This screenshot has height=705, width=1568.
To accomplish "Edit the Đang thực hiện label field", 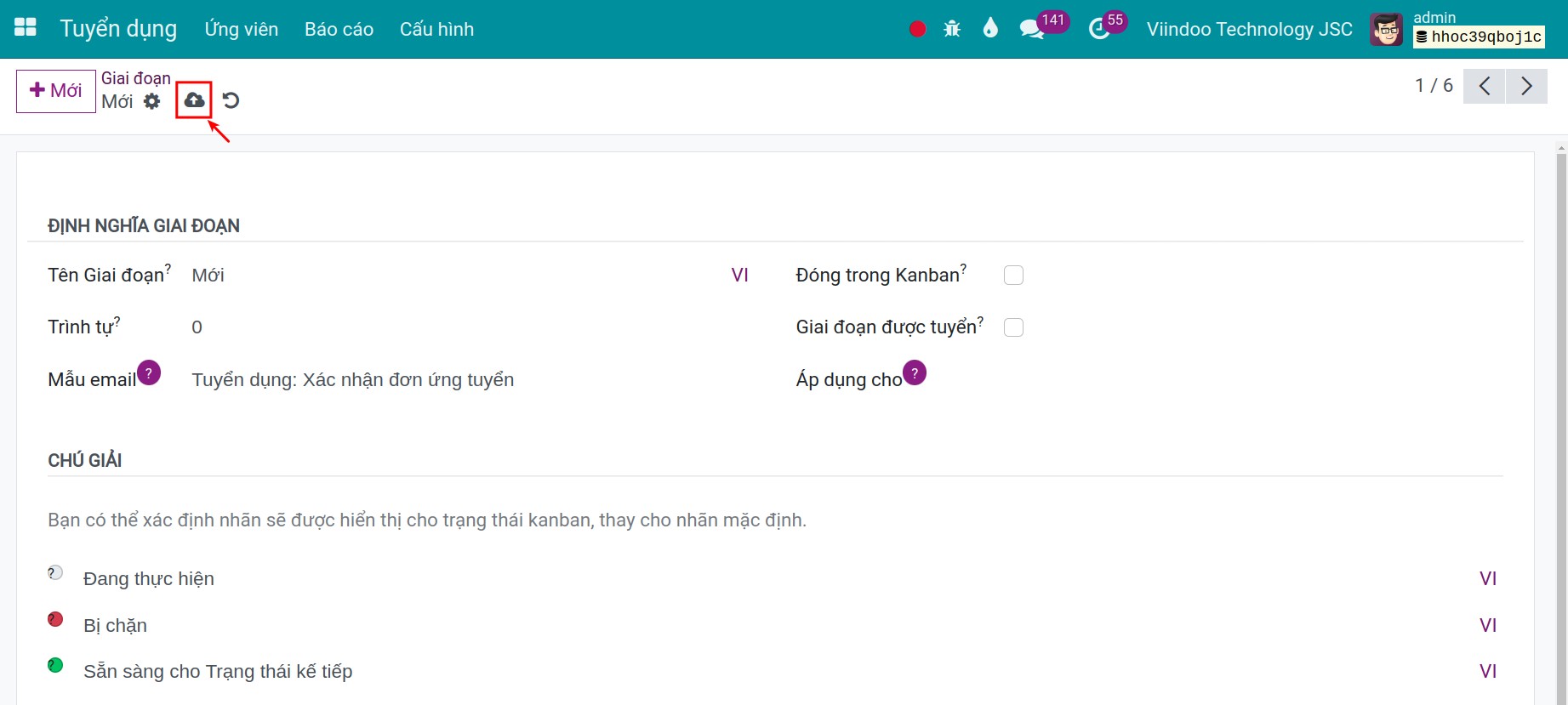I will coord(778,578).
